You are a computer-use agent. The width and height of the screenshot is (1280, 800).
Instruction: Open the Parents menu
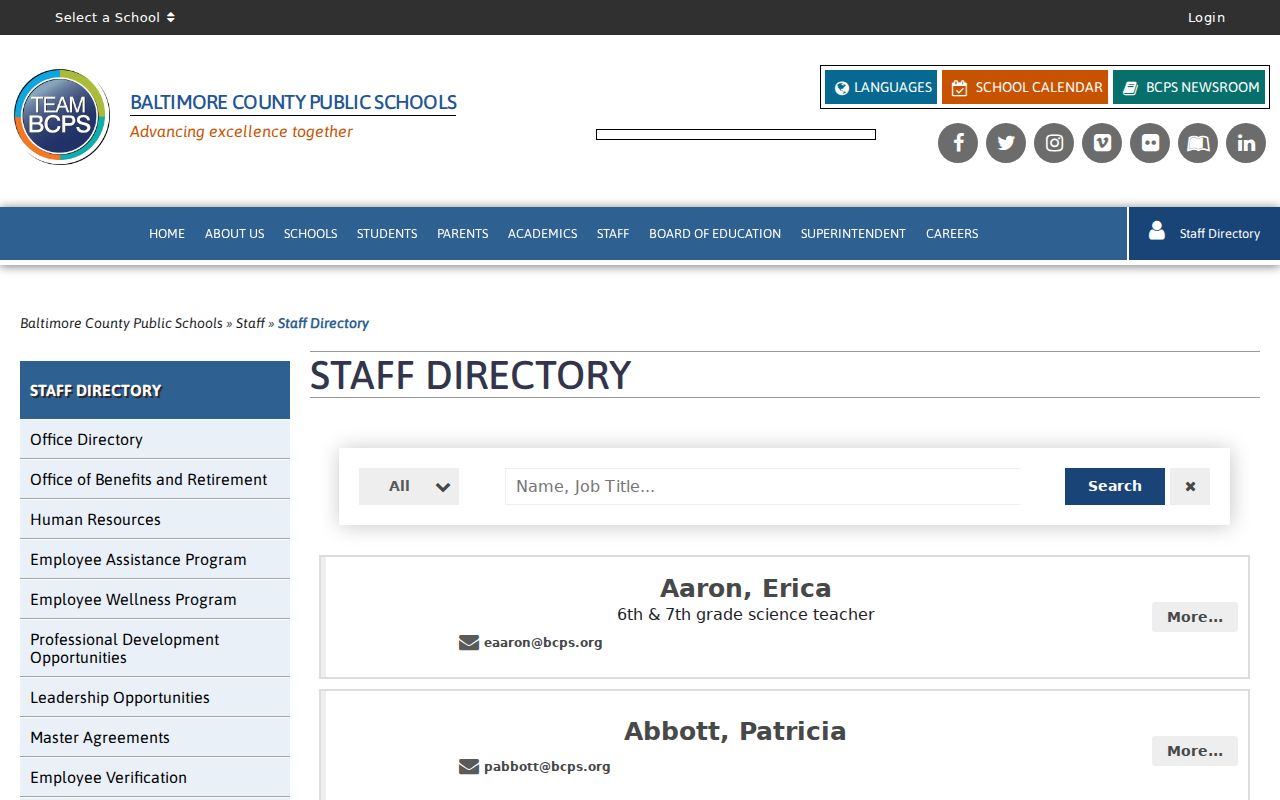[463, 233]
